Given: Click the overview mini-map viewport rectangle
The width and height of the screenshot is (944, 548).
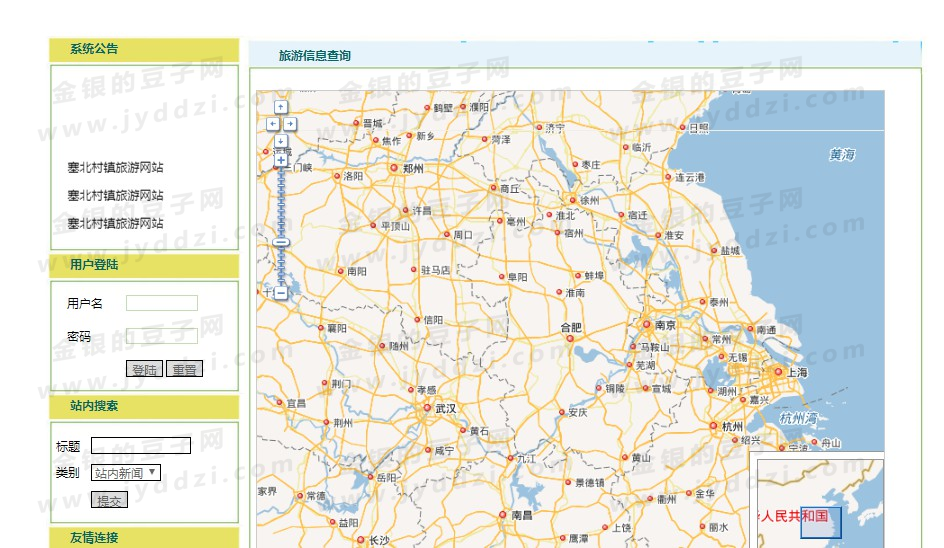Looking at the screenshot, I should [x=821, y=523].
